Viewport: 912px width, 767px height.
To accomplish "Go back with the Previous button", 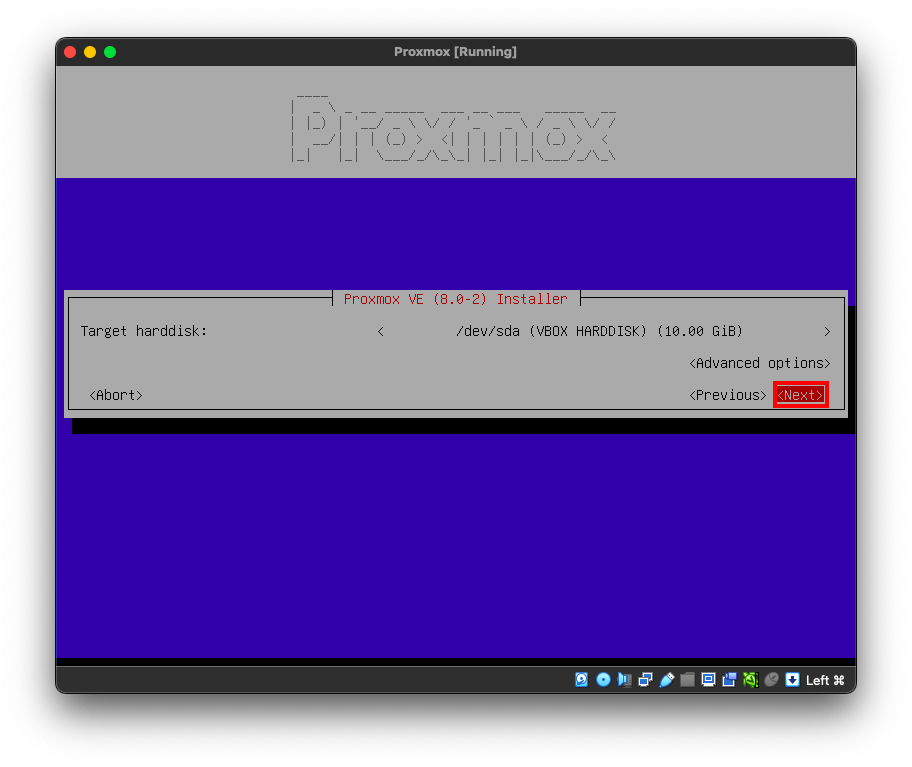I will (x=728, y=395).
